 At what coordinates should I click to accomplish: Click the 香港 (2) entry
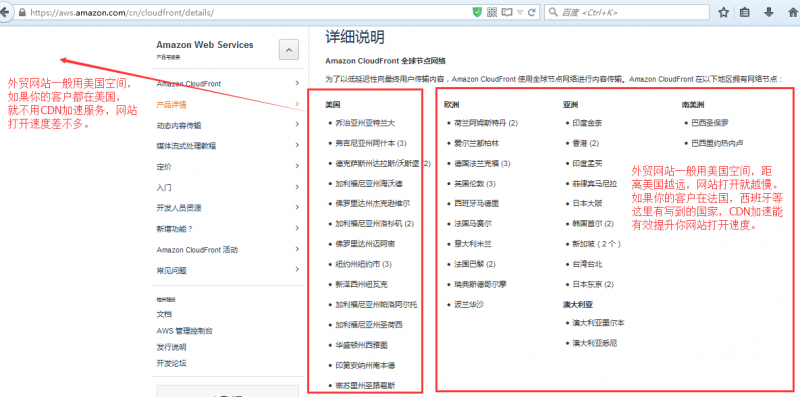tap(586, 143)
